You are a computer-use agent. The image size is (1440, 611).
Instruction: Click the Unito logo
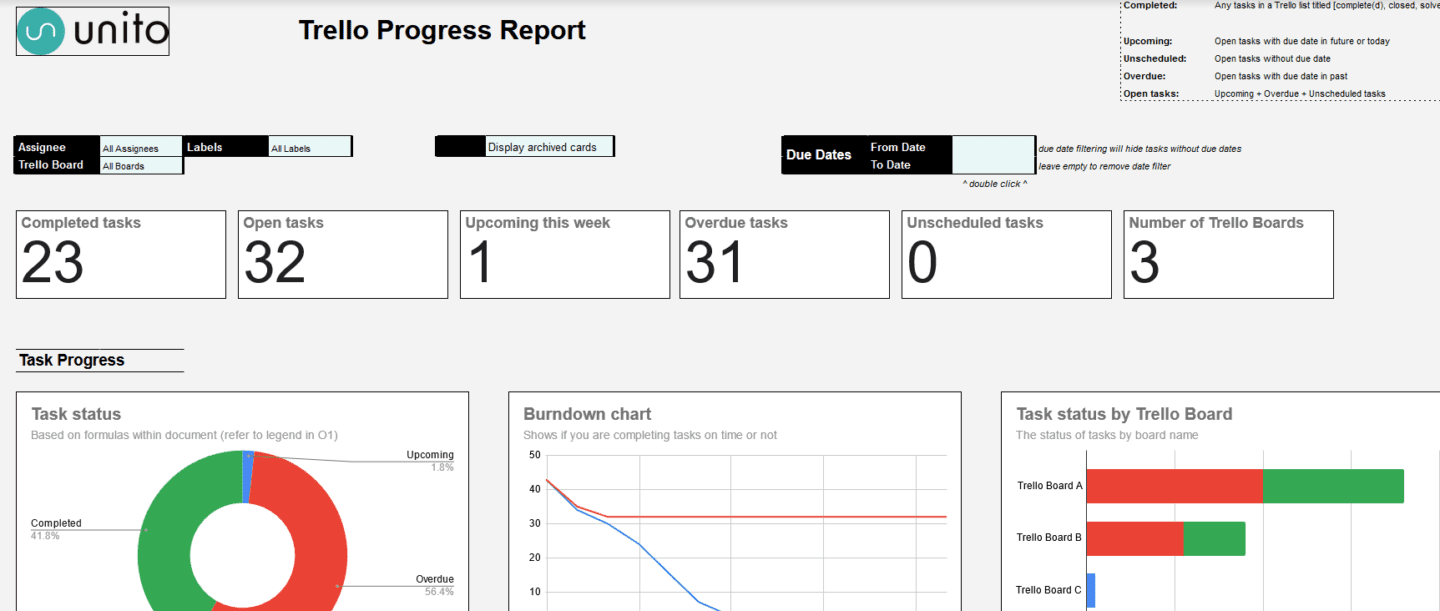91,31
